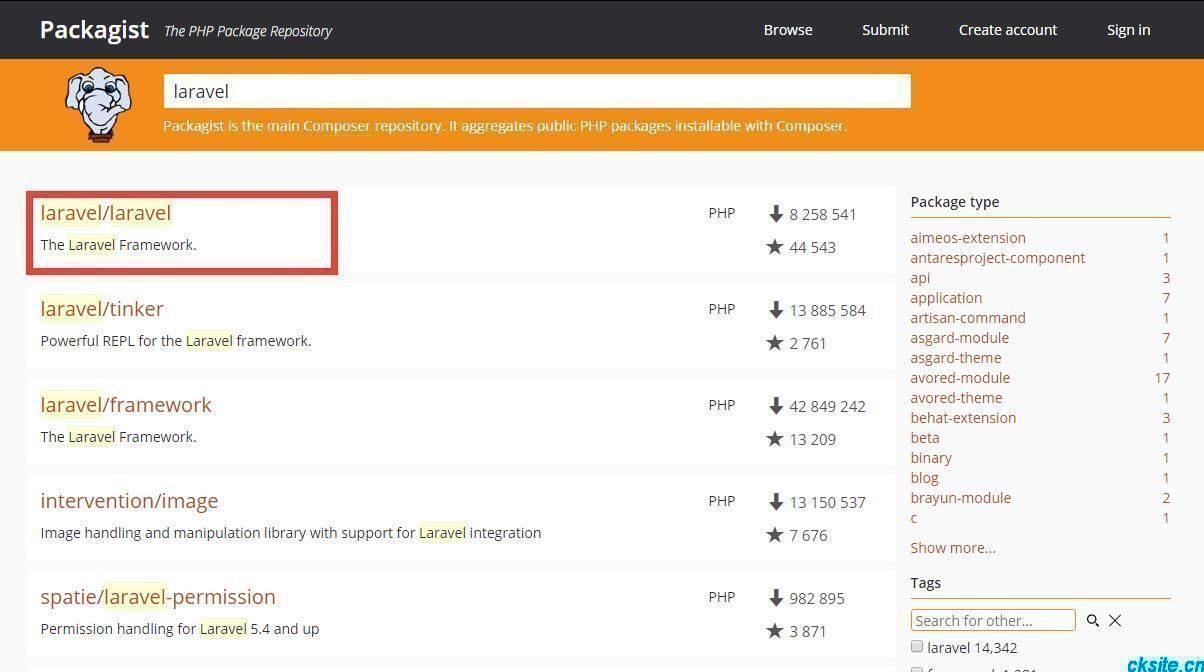Filter by avored-module package type
The width and height of the screenshot is (1204, 672).
click(x=960, y=378)
